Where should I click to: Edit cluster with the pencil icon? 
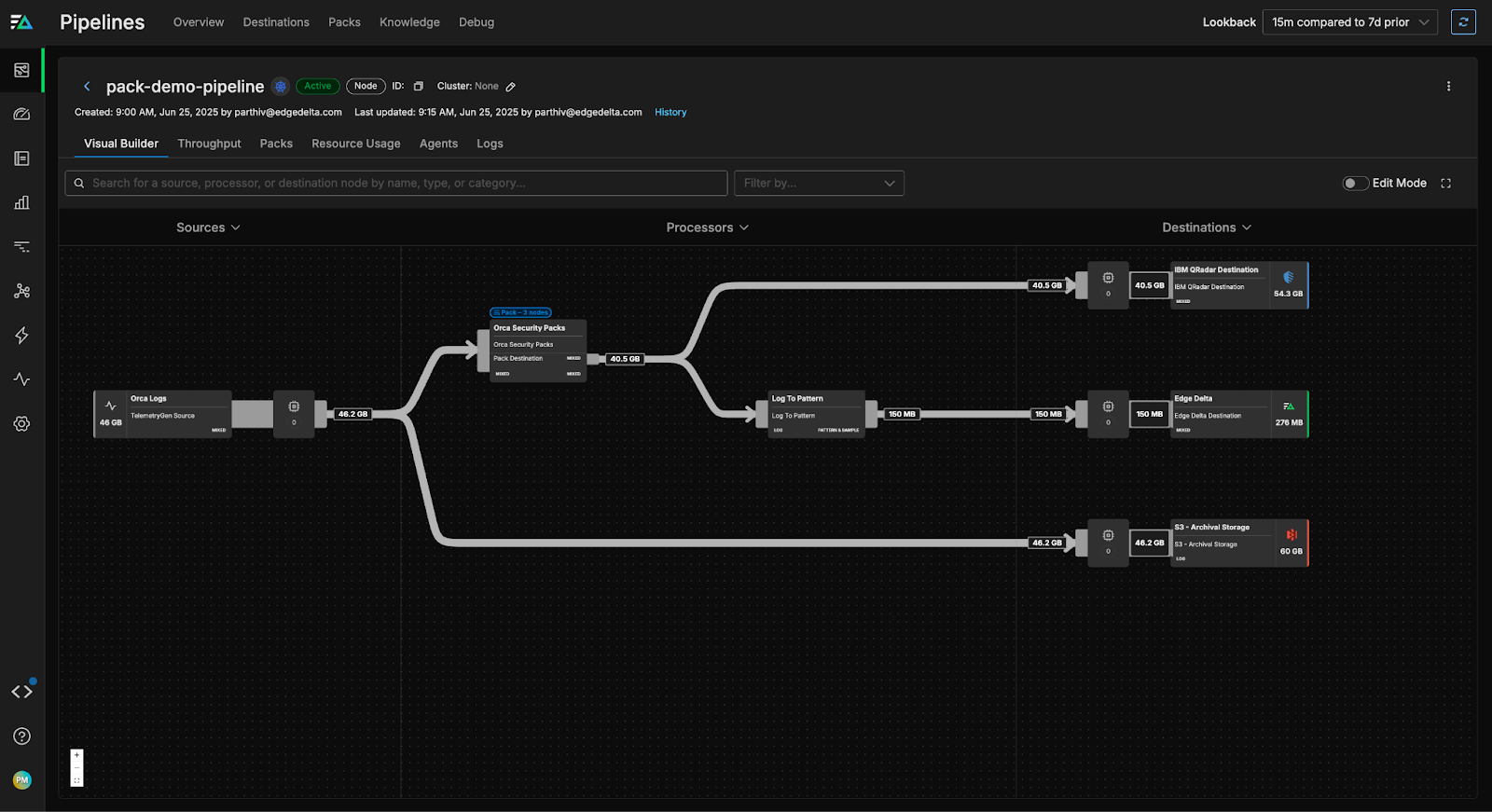(510, 87)
